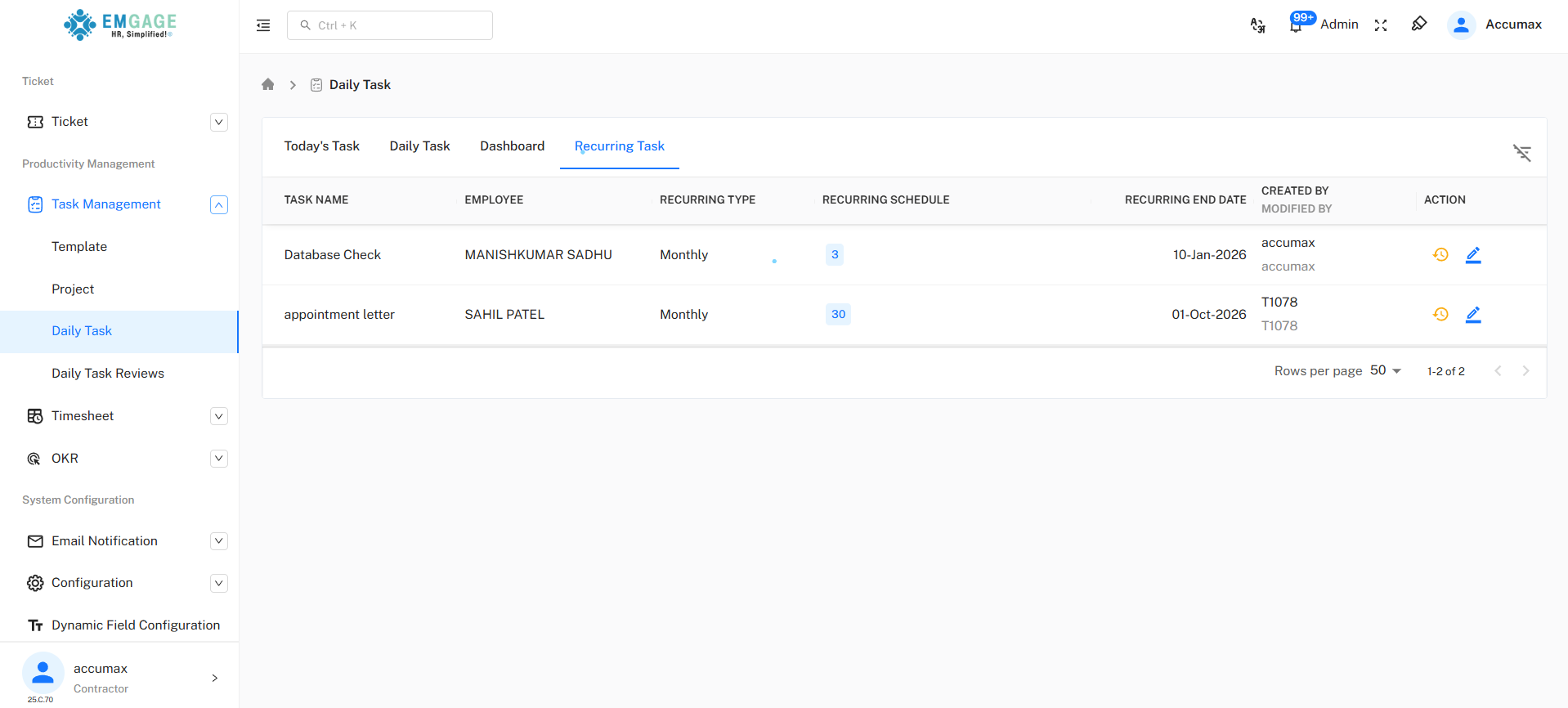This screenshot has width=1568, height=708.
Task: Clear filters using the filter-off icon
Action: 1521,153
